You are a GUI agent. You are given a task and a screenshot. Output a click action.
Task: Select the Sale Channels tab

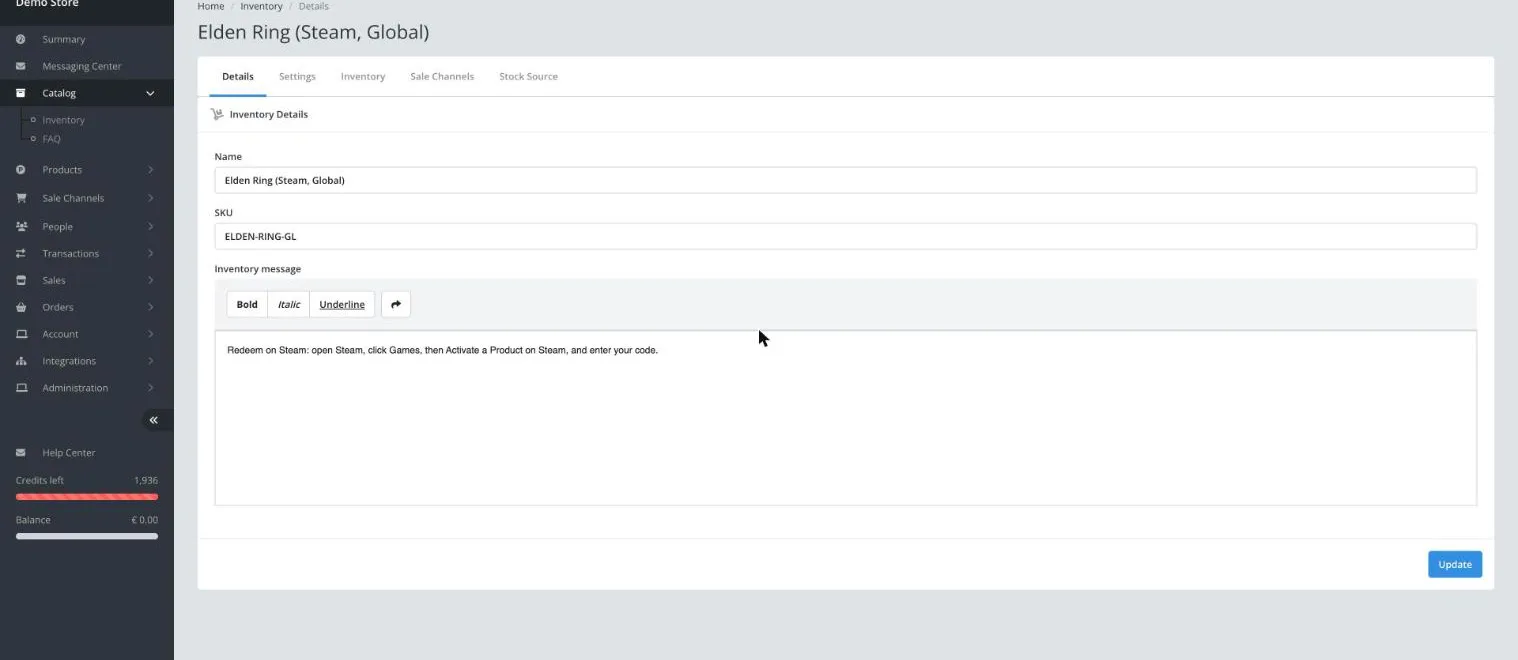(442, 76)
